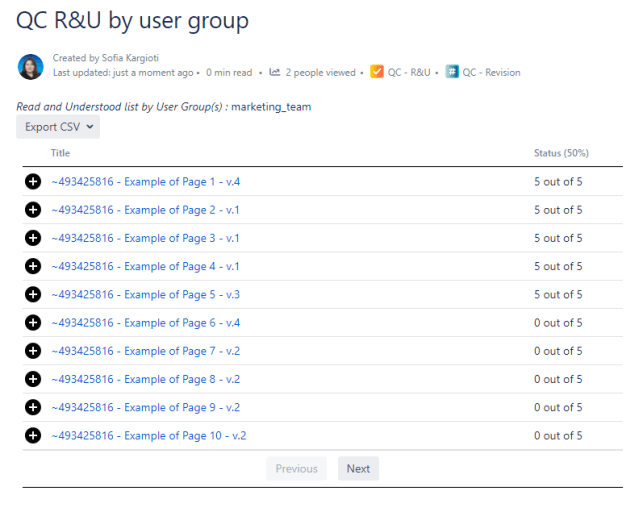Expand the Example of Page 8 row

click(x=33, y=379)
